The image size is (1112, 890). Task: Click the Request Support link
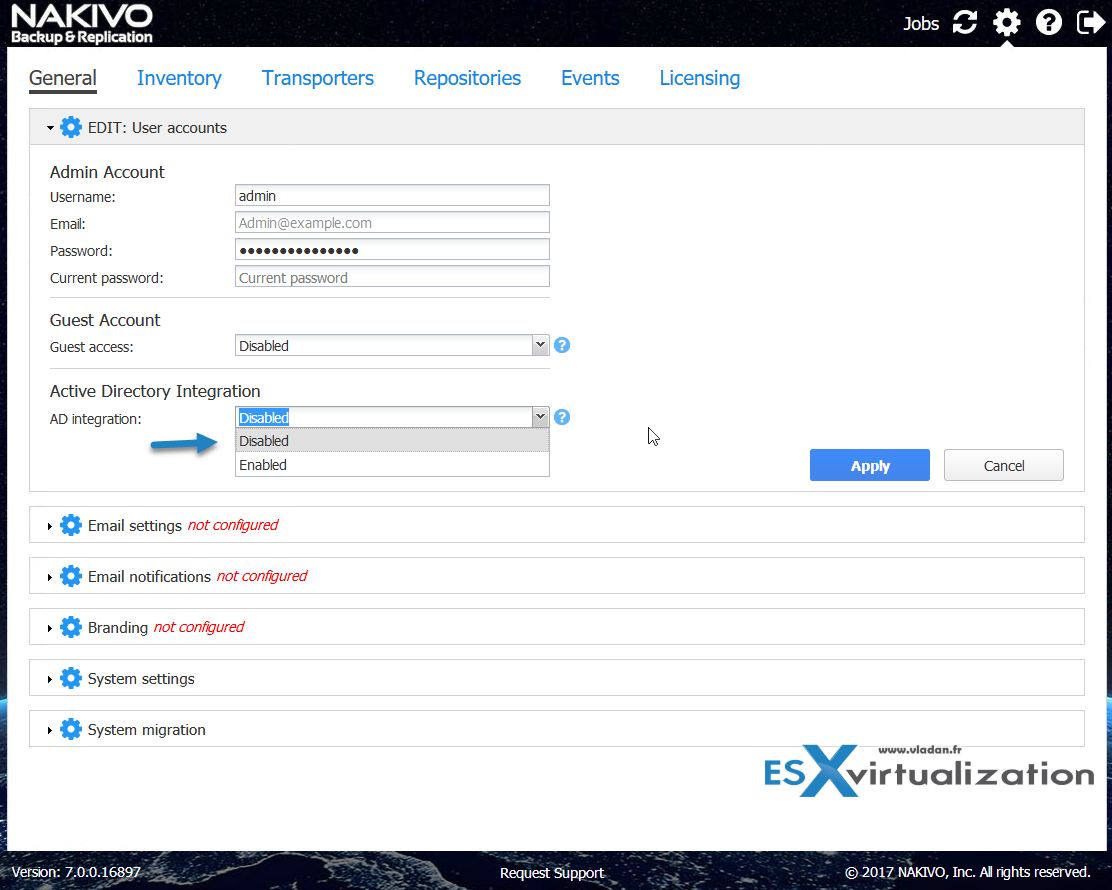(x=552, y=873)
